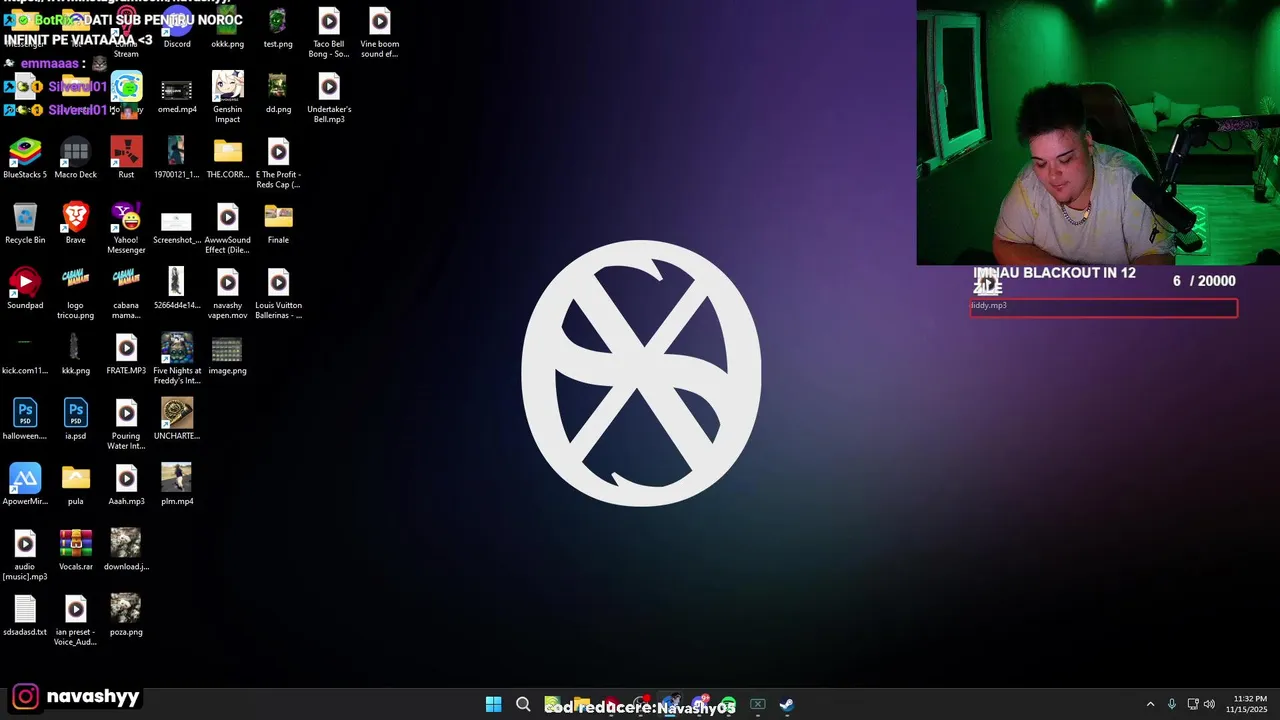The width and height of the screenshot is (1280, 720).
Task: Select the THE.CORR... folder
Action: [227, 158]
